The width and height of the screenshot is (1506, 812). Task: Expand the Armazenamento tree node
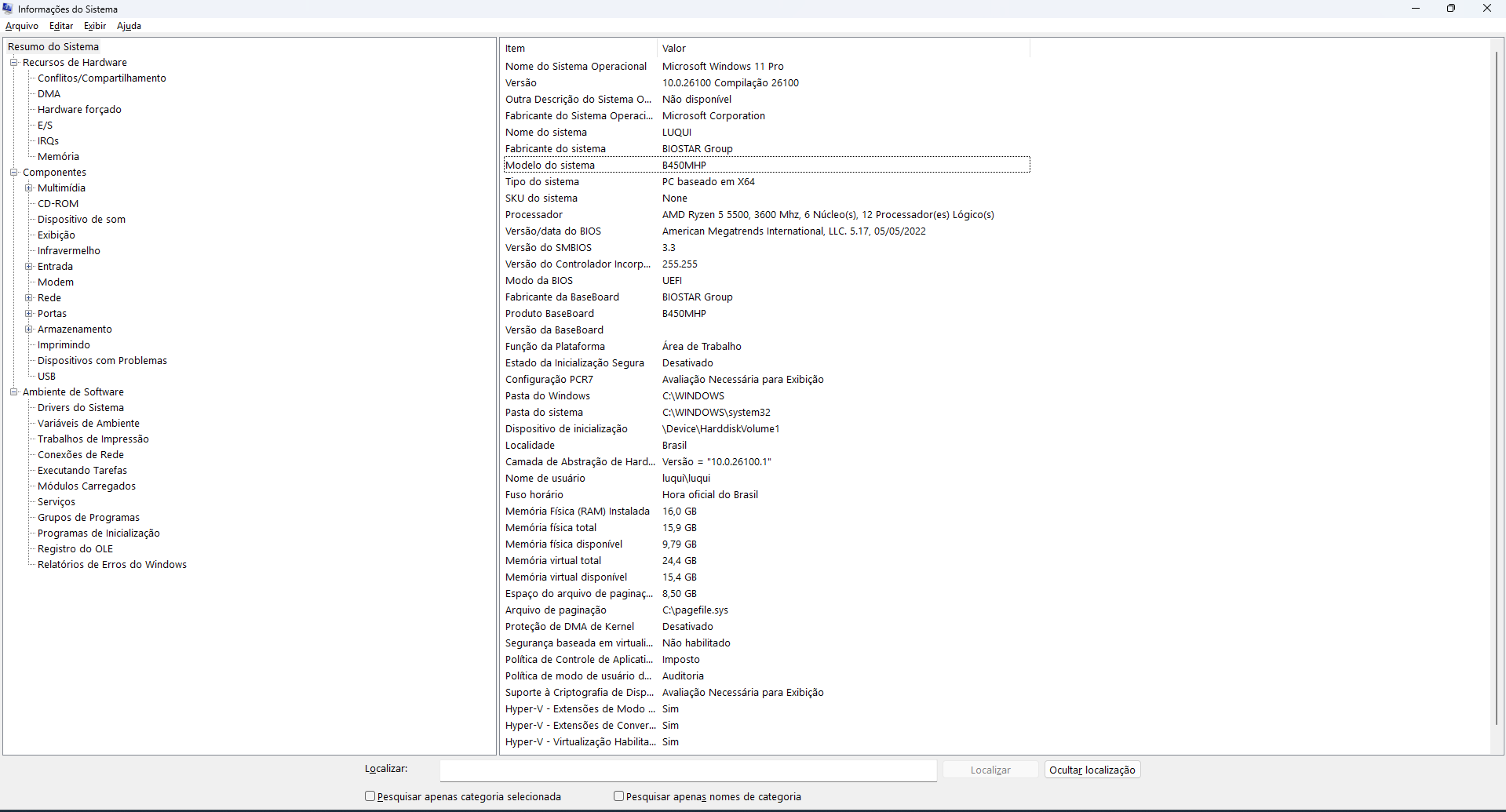click(28, 330)
